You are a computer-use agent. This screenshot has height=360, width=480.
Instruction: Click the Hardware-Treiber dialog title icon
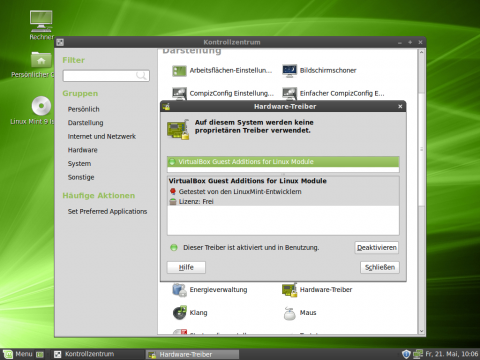click(x=166, y=107)
